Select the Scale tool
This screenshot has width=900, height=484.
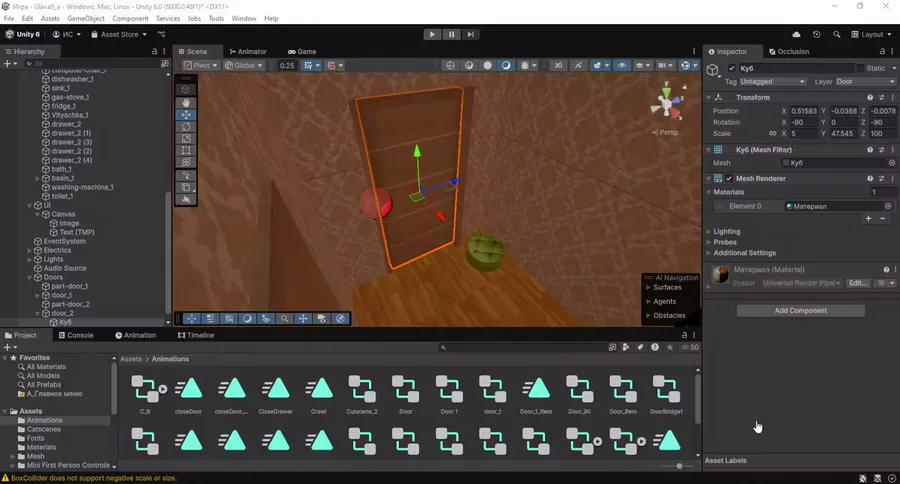pyautogui.click(x=185, y=139)
